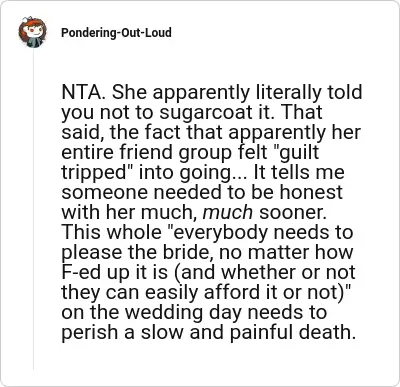Click the line "said, the fact that apparently her"
The width and height of the screenshot is (400, 387).
pyautogui.click(x=211, y=133)
